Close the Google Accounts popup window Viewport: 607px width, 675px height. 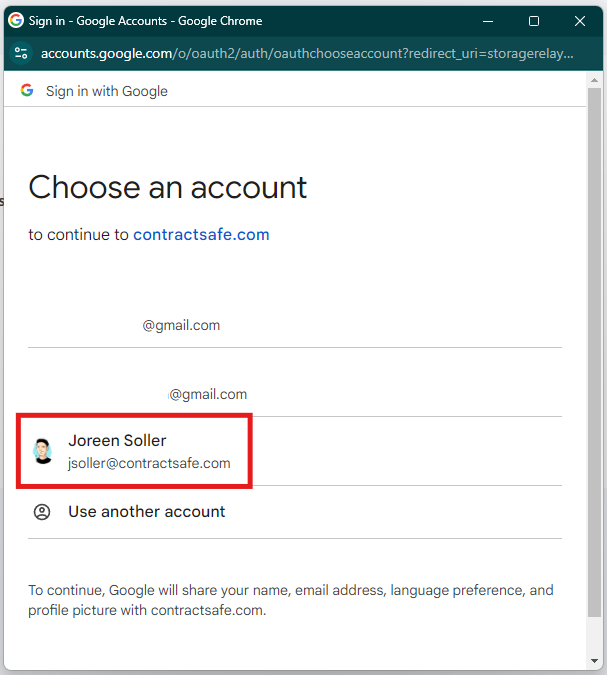[x=580, y=21]
